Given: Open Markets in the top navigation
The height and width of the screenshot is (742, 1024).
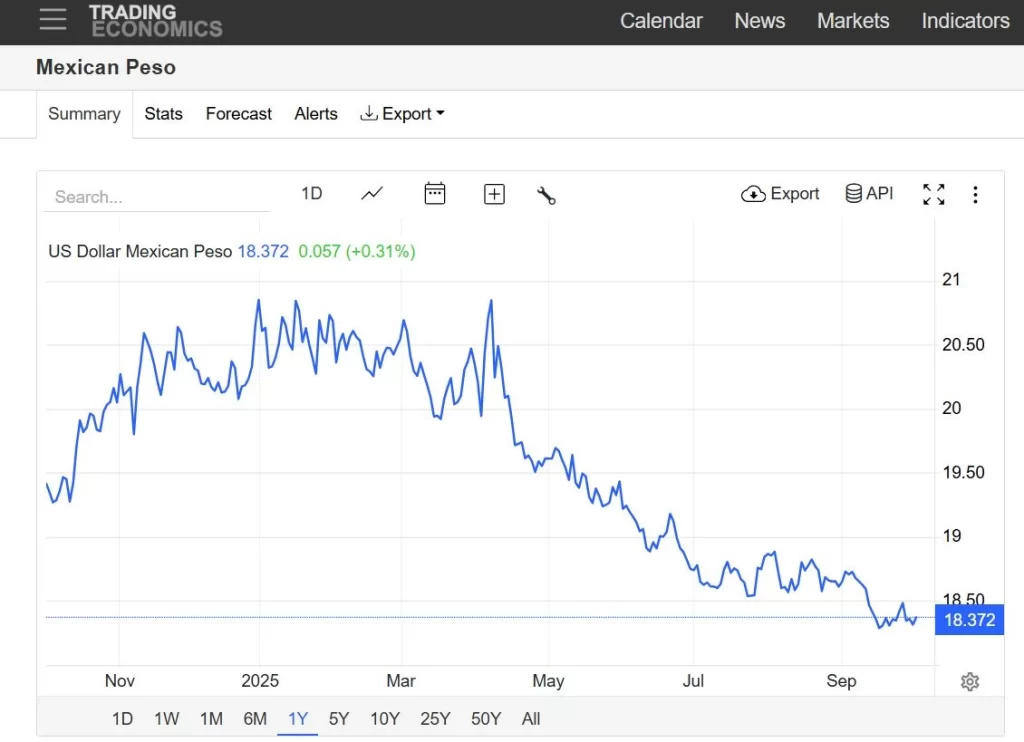Looking at the screenshot, I should (852, 21).
